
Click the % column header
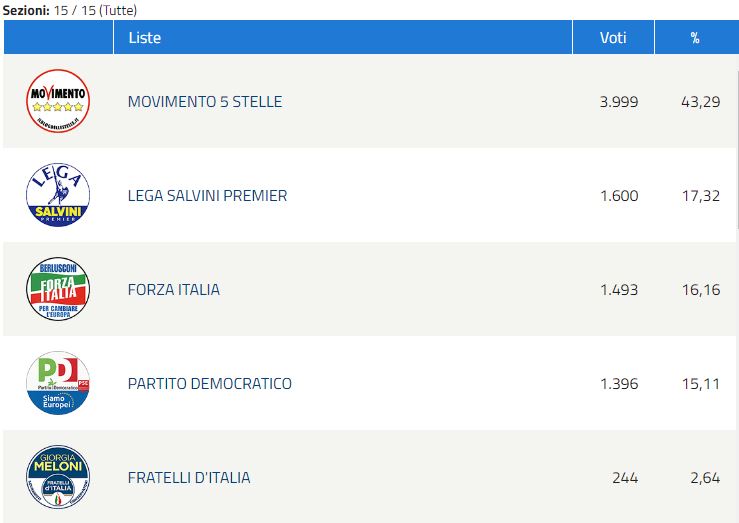click(x=697, y=37)
